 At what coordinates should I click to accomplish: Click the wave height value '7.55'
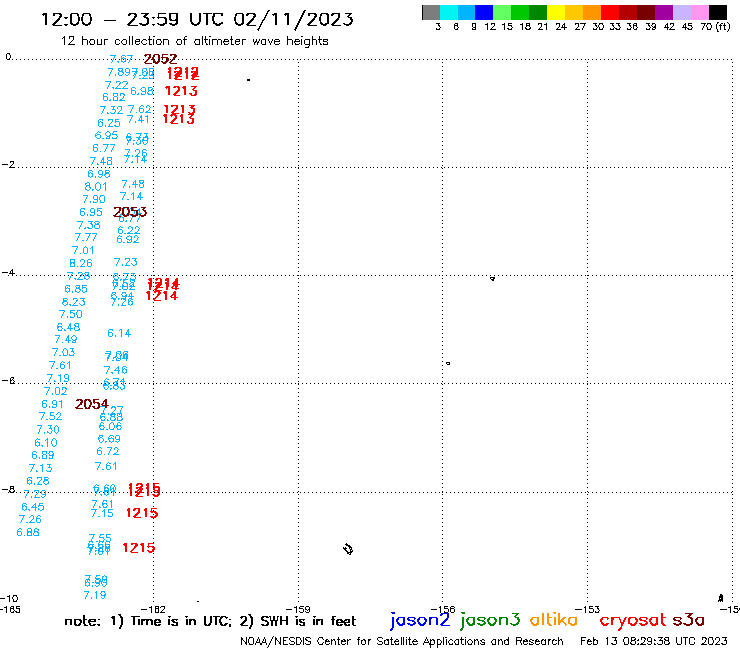(100, 538)
